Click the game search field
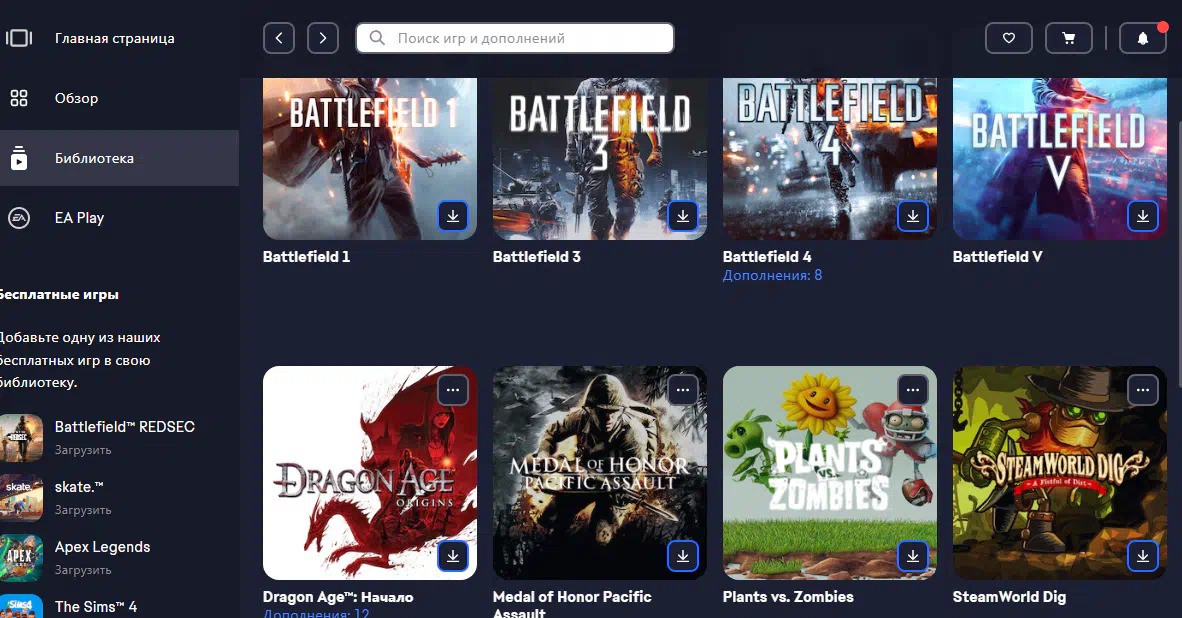The width and height of the screenshot is (1182, 618). (x=515, y=38)
